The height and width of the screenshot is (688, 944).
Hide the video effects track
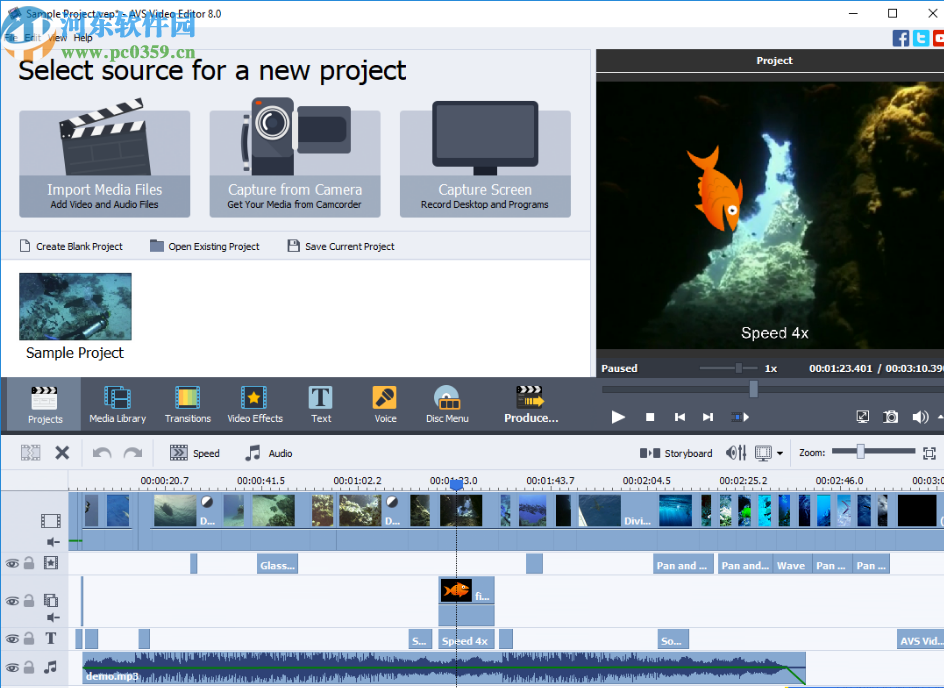(10, 562)
